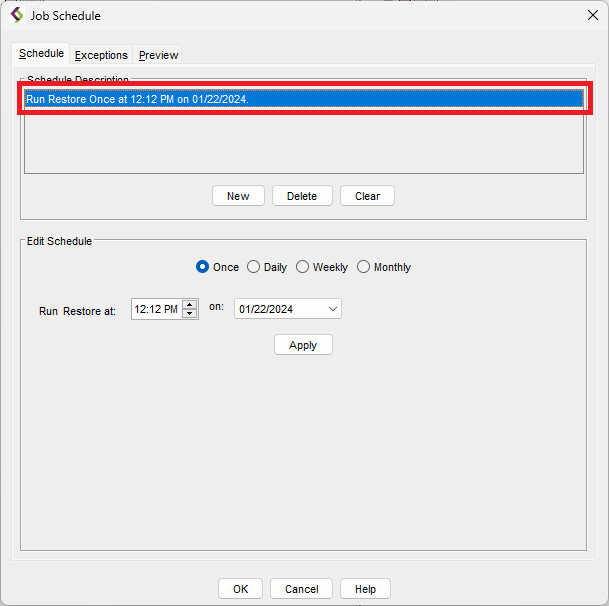The image size is (609, 606).
Task: Open the Exceptions tab
Action: coord(101,55)
